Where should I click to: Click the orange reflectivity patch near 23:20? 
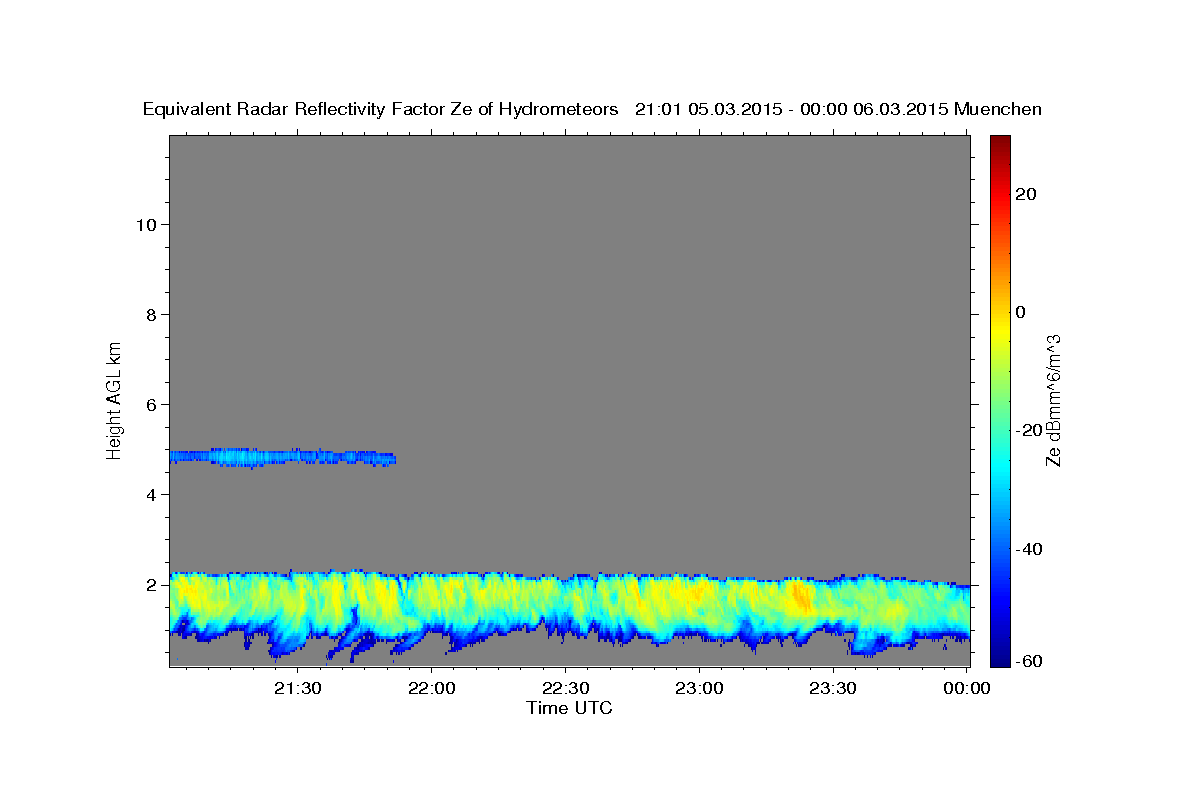point(802,599)
